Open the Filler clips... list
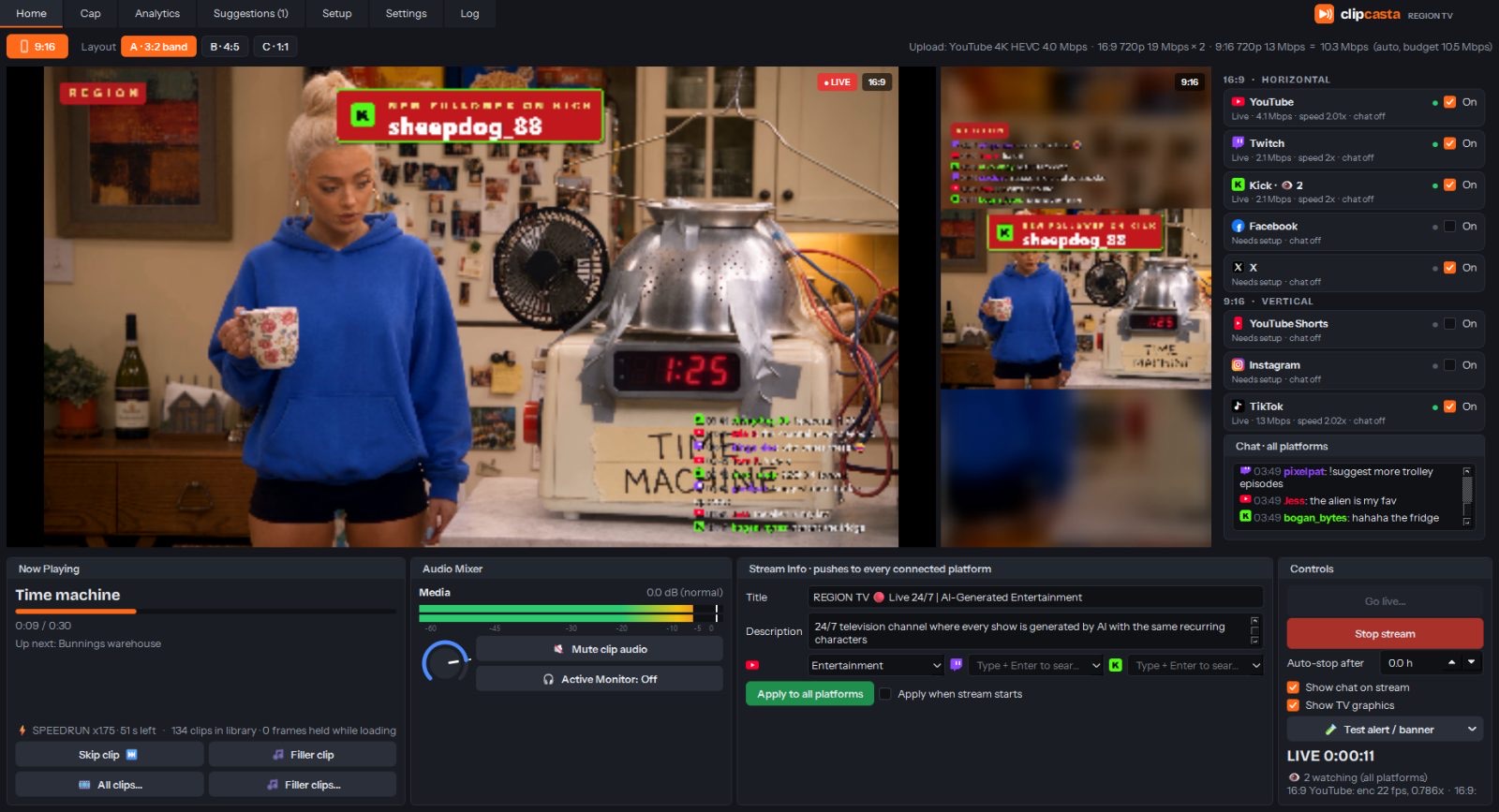This screenshot has height=812, width=1499. [x=303, y=785]
